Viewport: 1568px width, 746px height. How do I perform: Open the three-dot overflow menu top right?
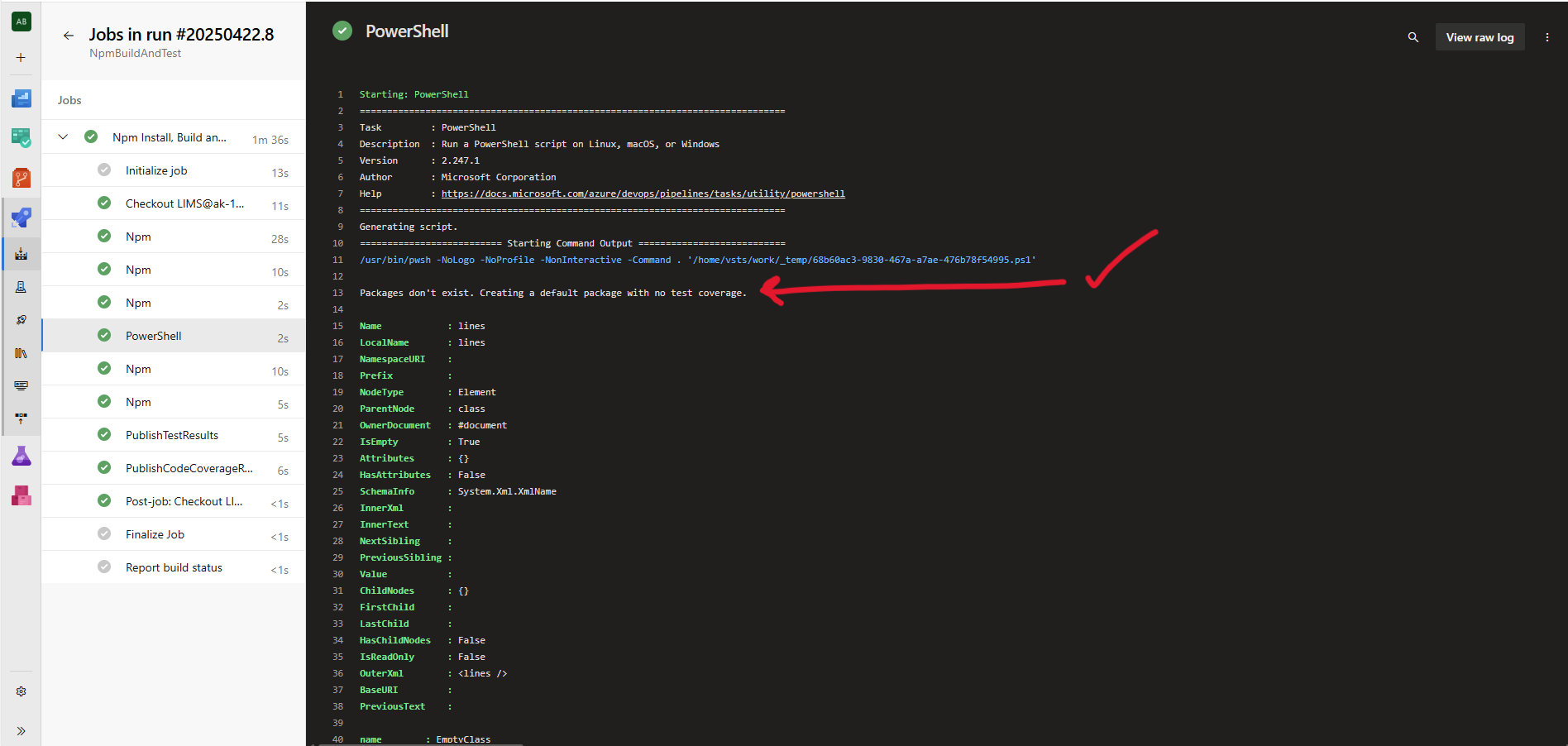(x=1547, y=36)
